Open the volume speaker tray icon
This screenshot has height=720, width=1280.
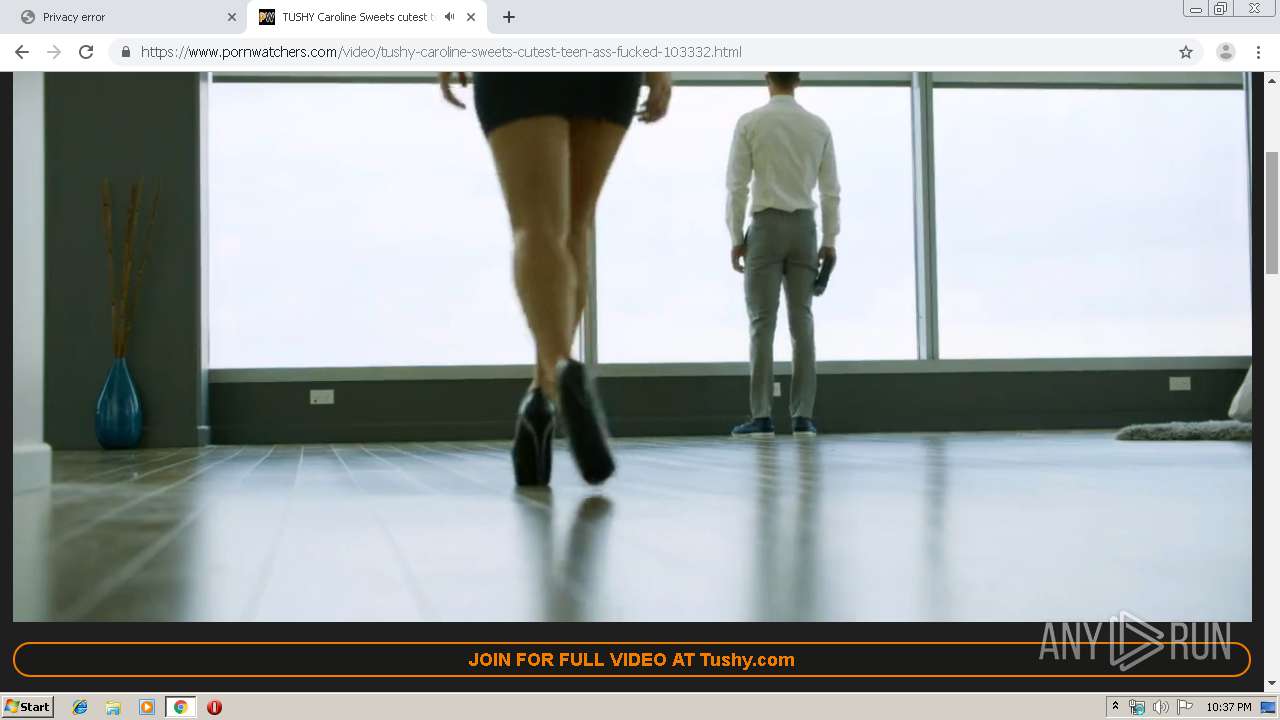1160,707
